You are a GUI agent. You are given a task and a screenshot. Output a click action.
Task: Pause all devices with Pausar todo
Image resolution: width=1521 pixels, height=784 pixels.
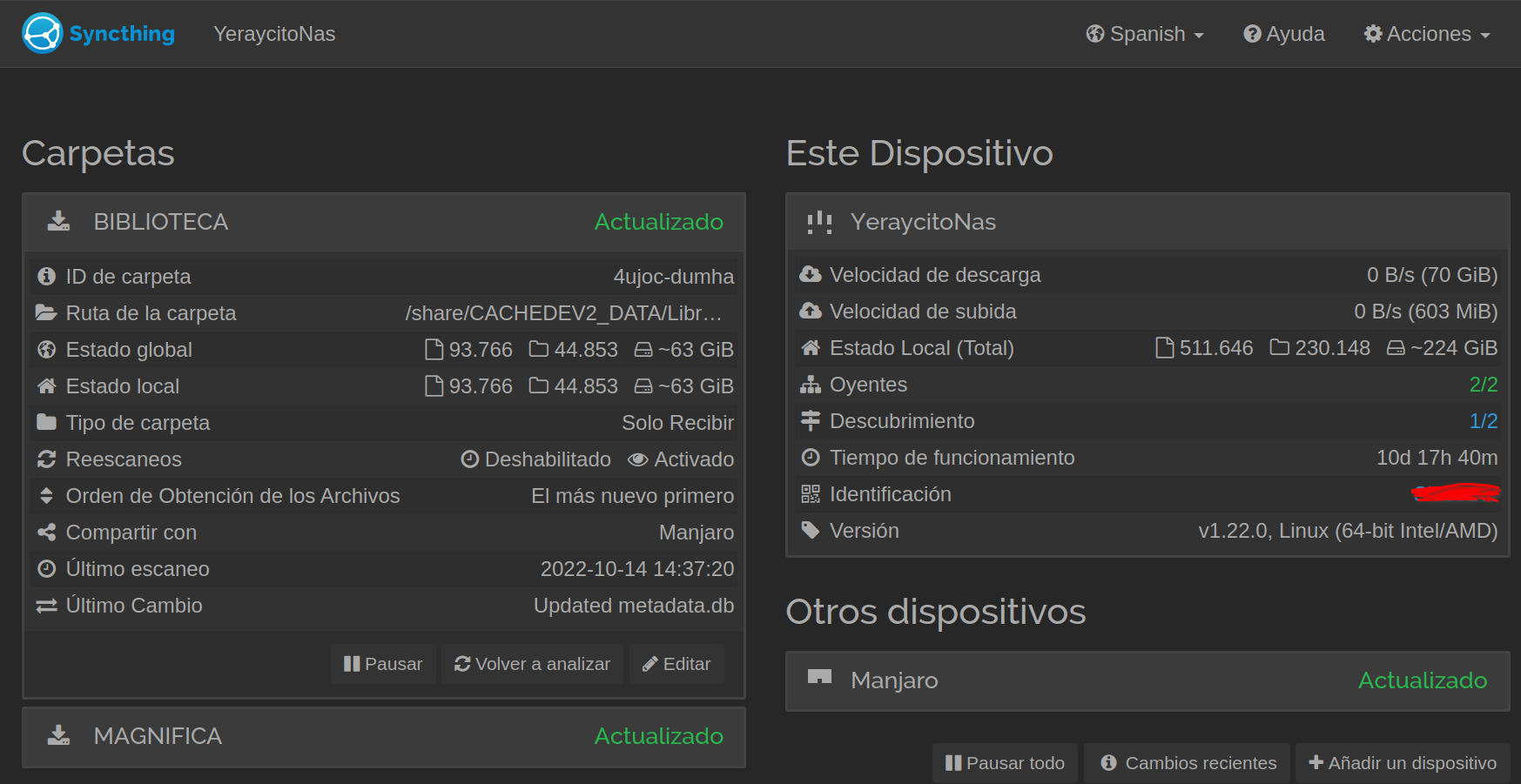tap(1005, 763)
